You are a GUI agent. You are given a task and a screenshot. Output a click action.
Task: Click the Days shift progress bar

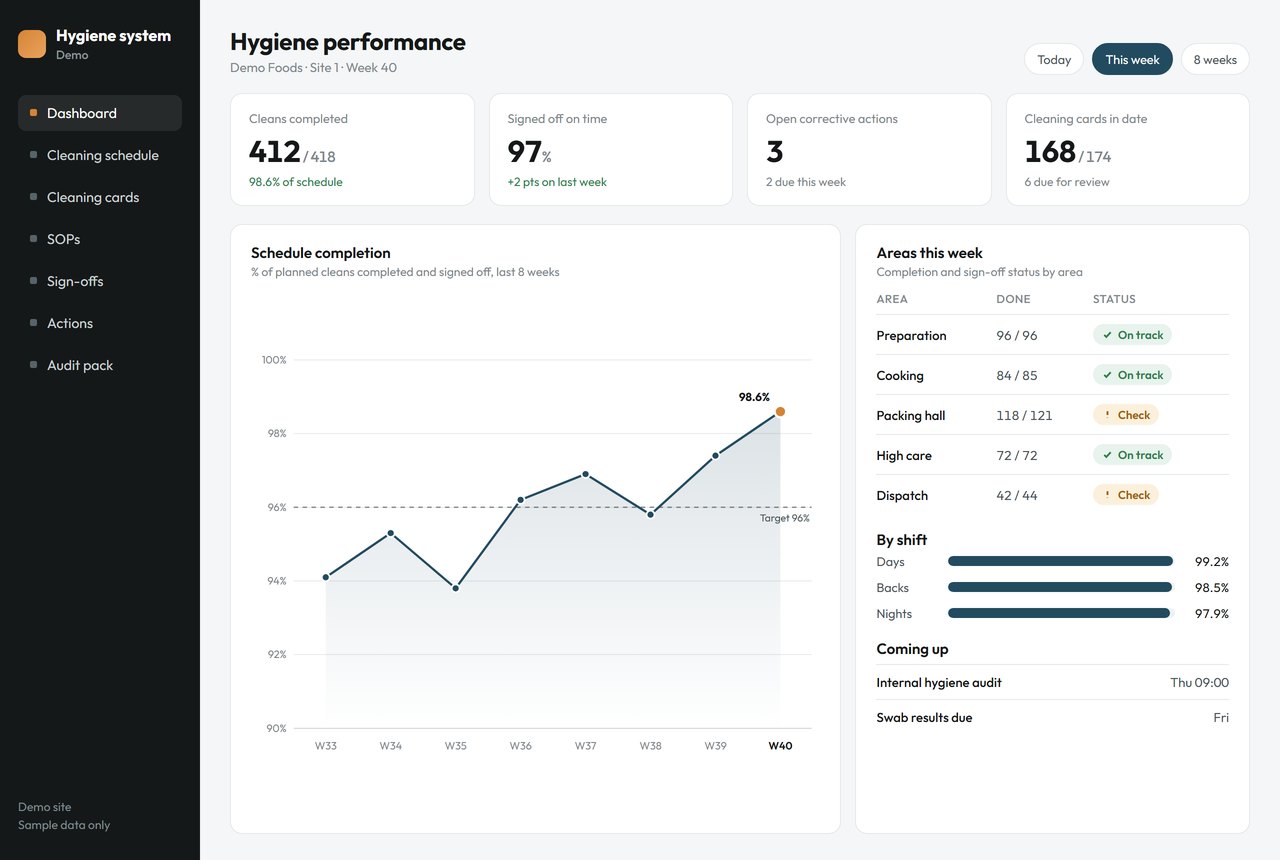[1060, 561]
